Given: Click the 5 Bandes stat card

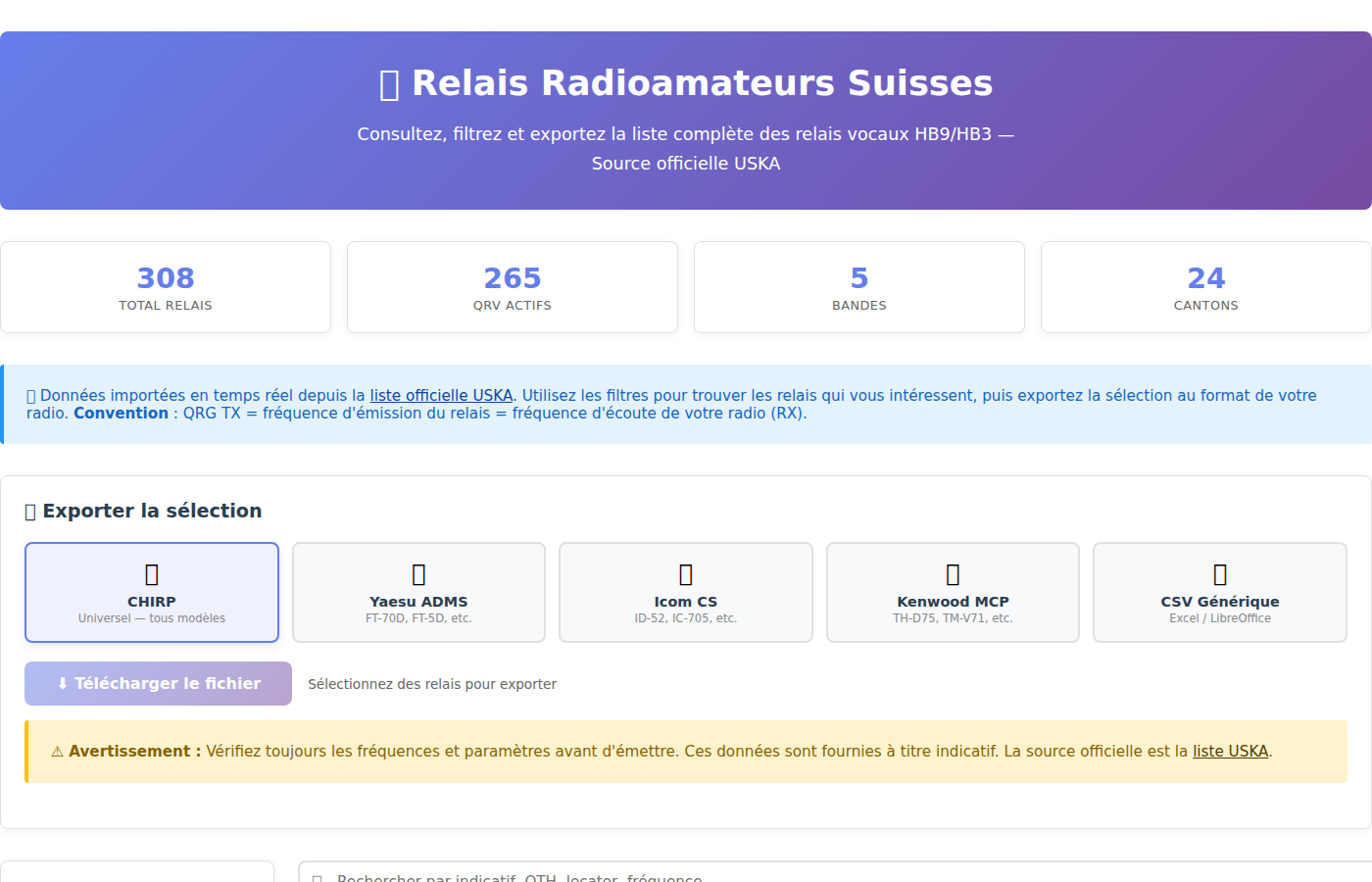Looking at the screenshot, I should point(859,287).
